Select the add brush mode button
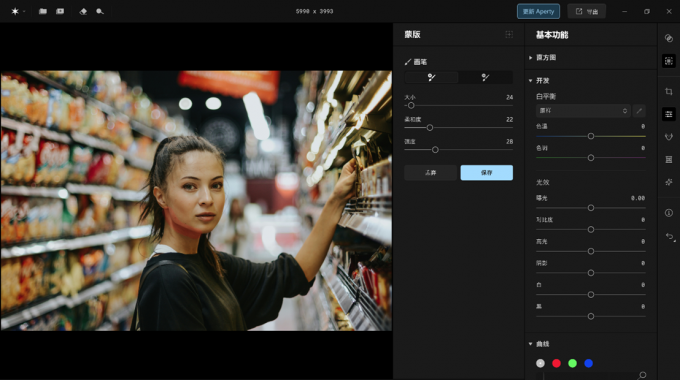 (432, 77)
